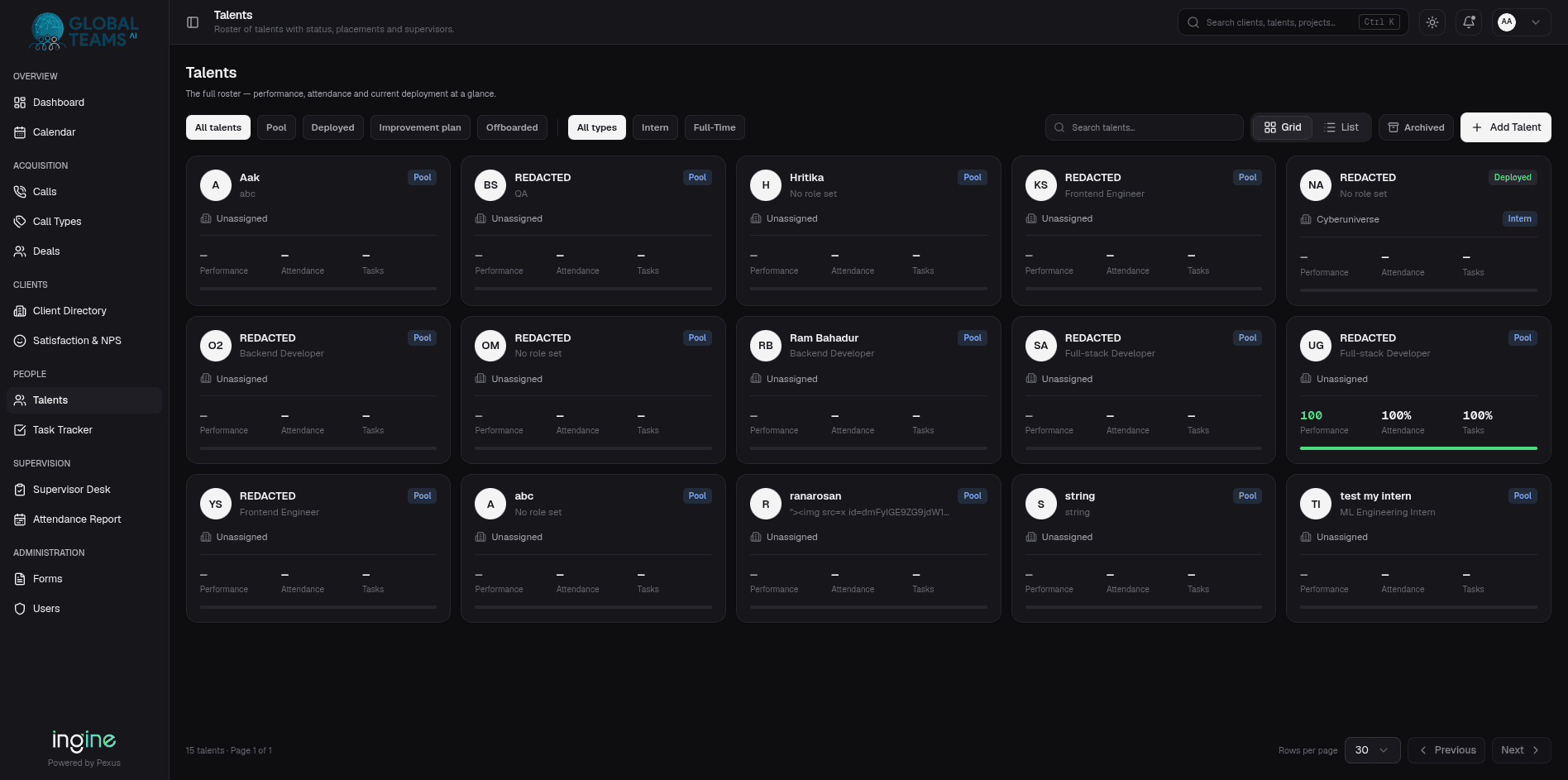Switch theme with the sun icon

tap(1432, 22)
